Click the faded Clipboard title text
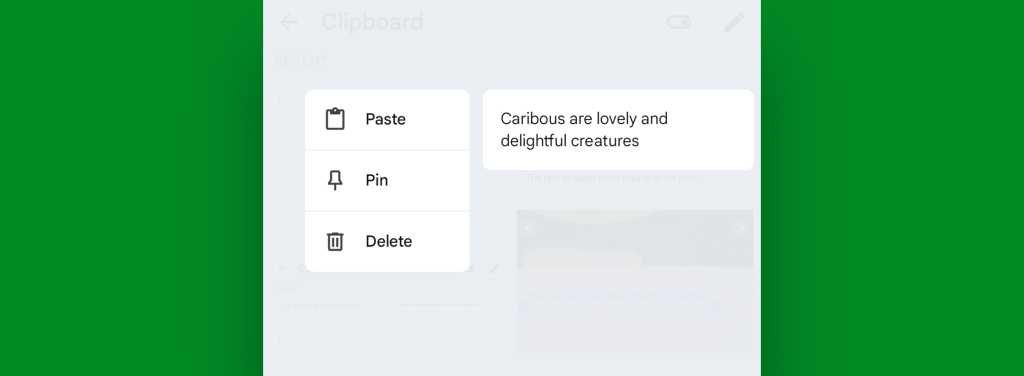1024x376 pixels. (372, 23)
